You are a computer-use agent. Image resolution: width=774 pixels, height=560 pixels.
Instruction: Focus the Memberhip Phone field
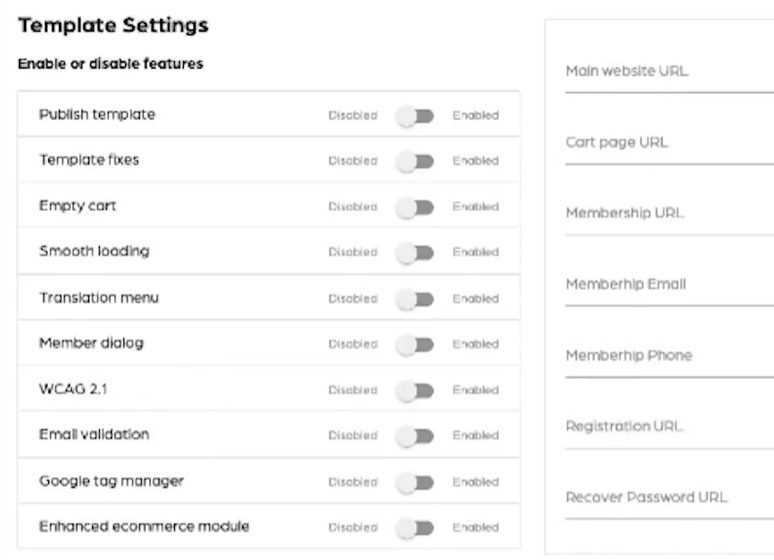(x=668, y=357)
